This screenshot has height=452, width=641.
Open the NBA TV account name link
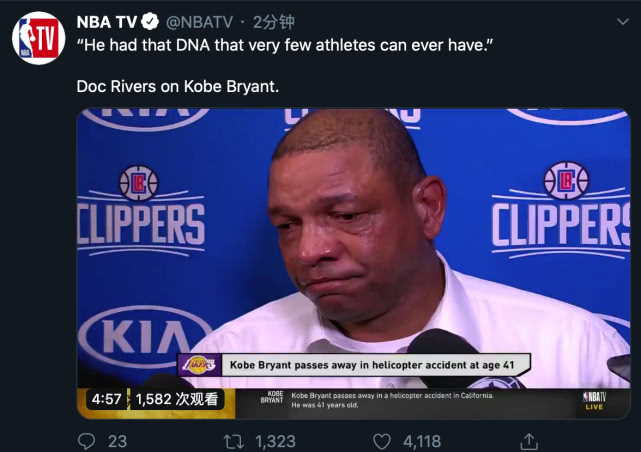(106, 21)
